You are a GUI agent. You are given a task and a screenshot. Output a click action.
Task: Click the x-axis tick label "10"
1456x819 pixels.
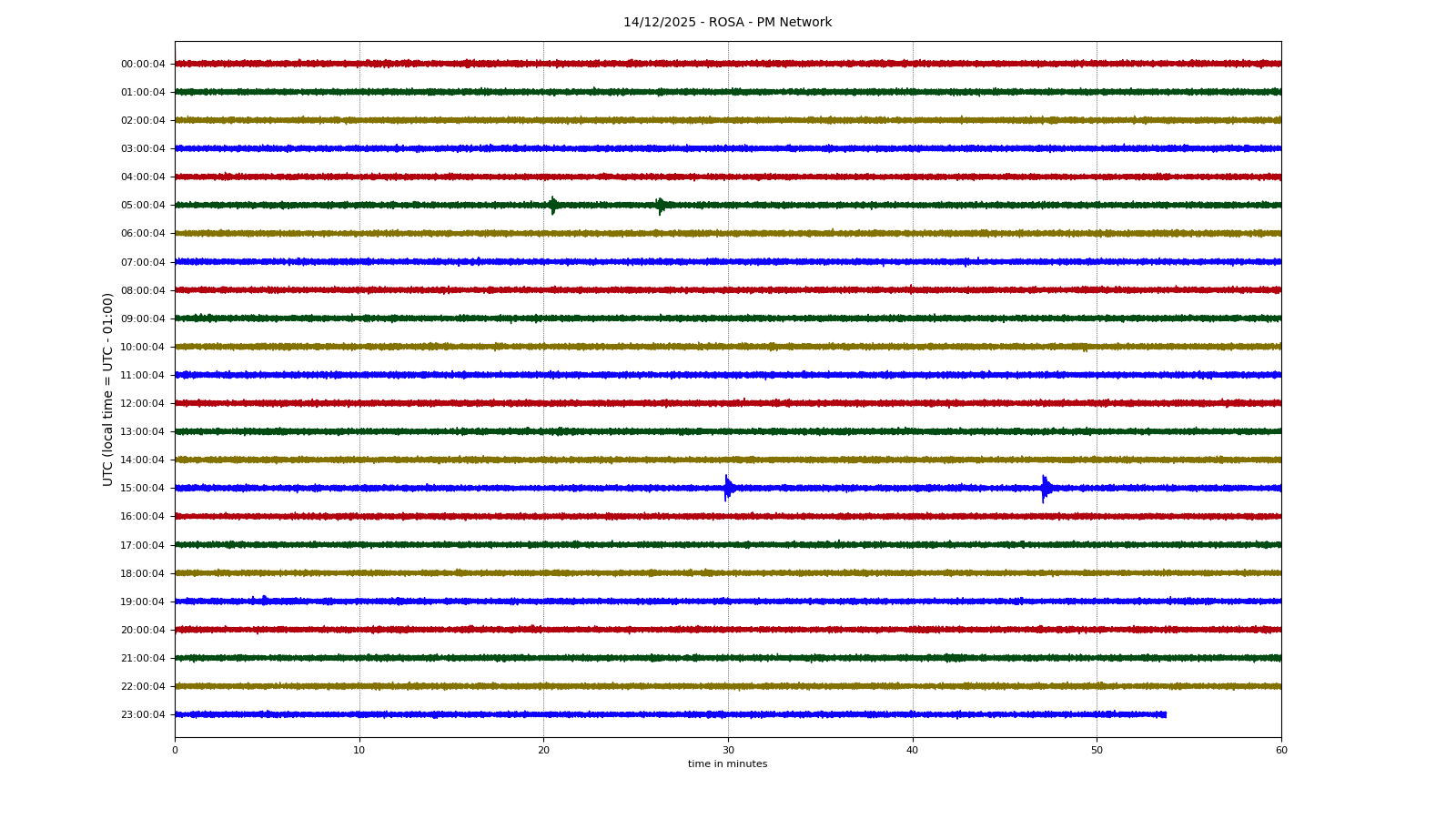tap(359, 750)
